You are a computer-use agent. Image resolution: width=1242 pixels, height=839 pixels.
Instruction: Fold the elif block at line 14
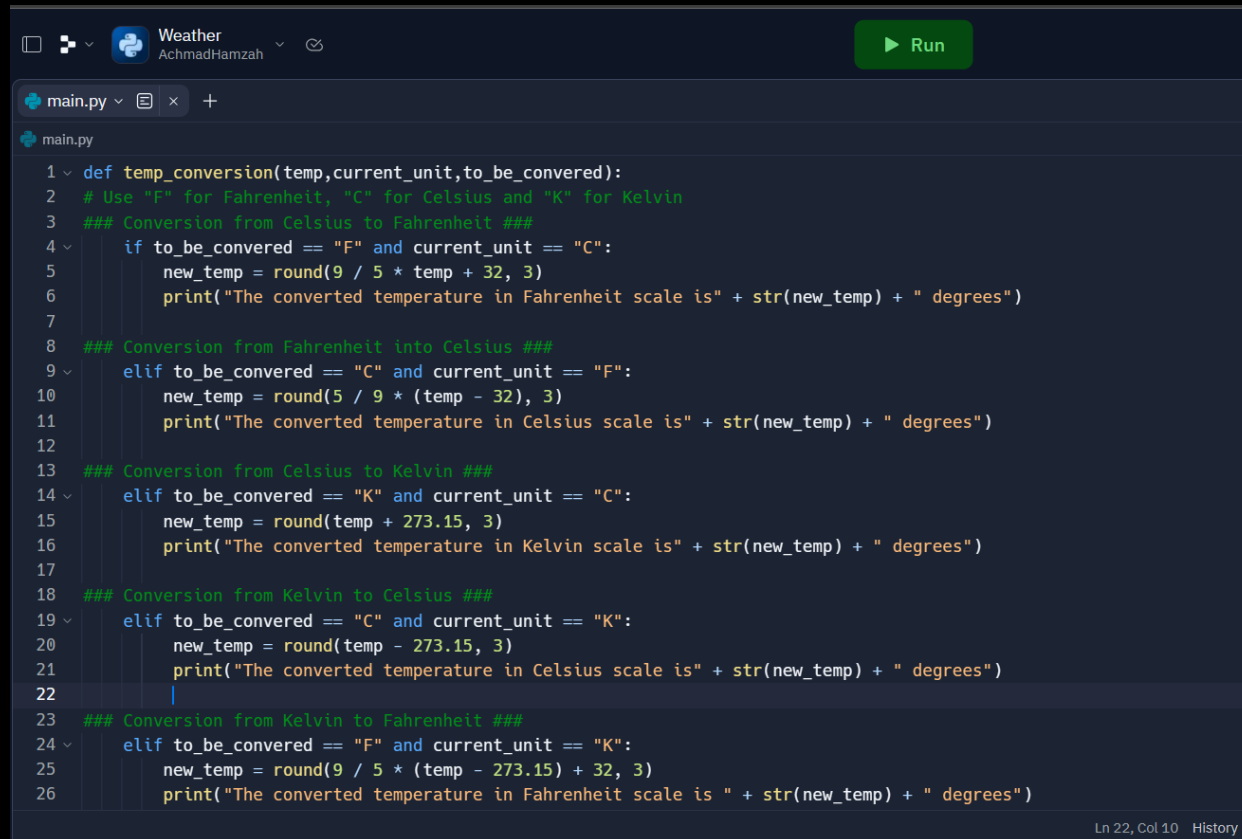[67, 496]
